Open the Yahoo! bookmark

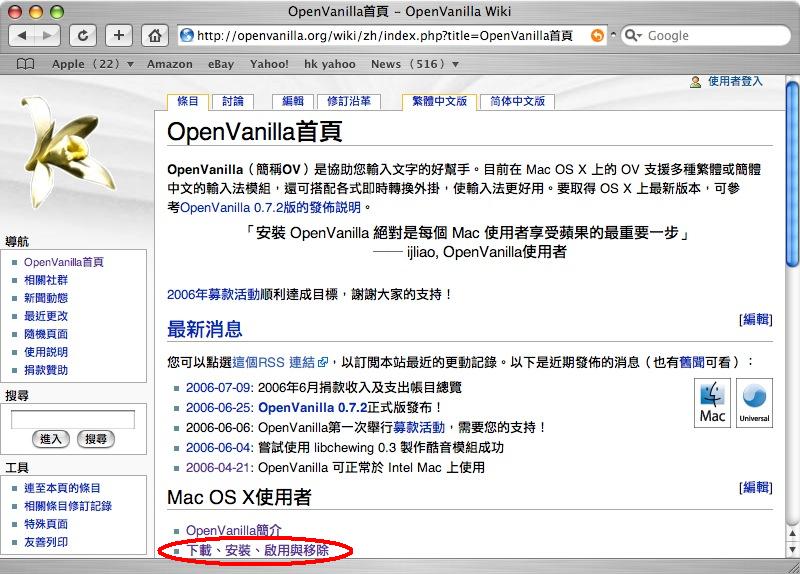(x=269, y=64)
